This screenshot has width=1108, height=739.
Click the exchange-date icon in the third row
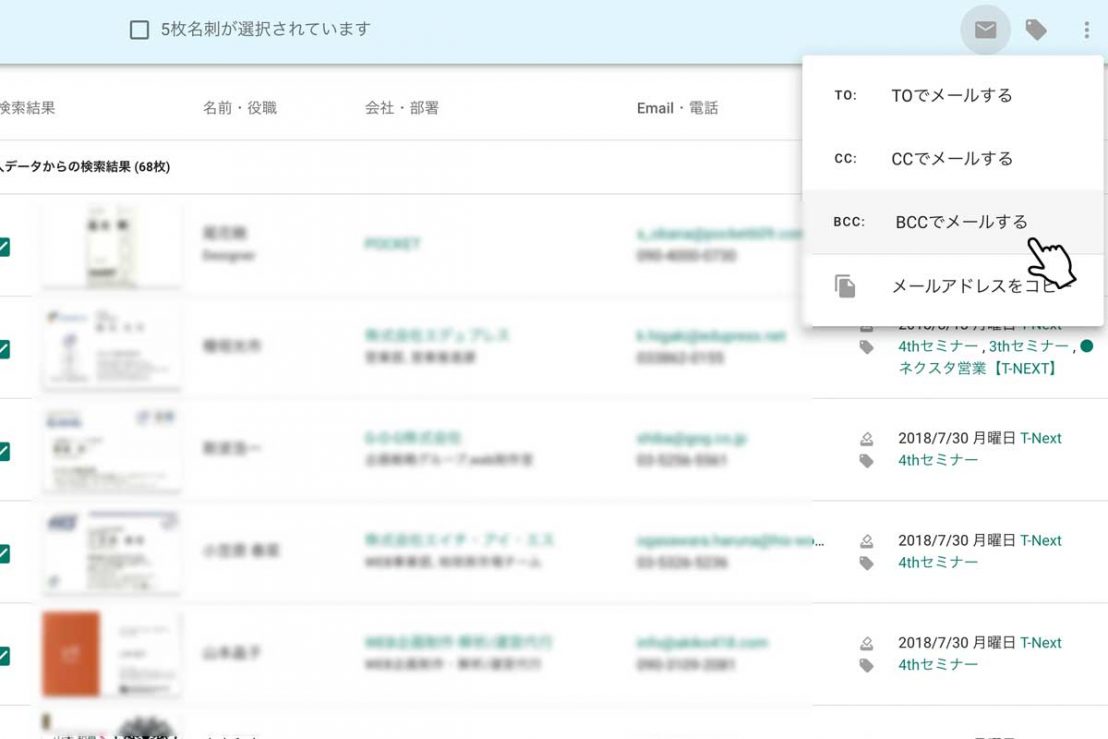point(867,439)
